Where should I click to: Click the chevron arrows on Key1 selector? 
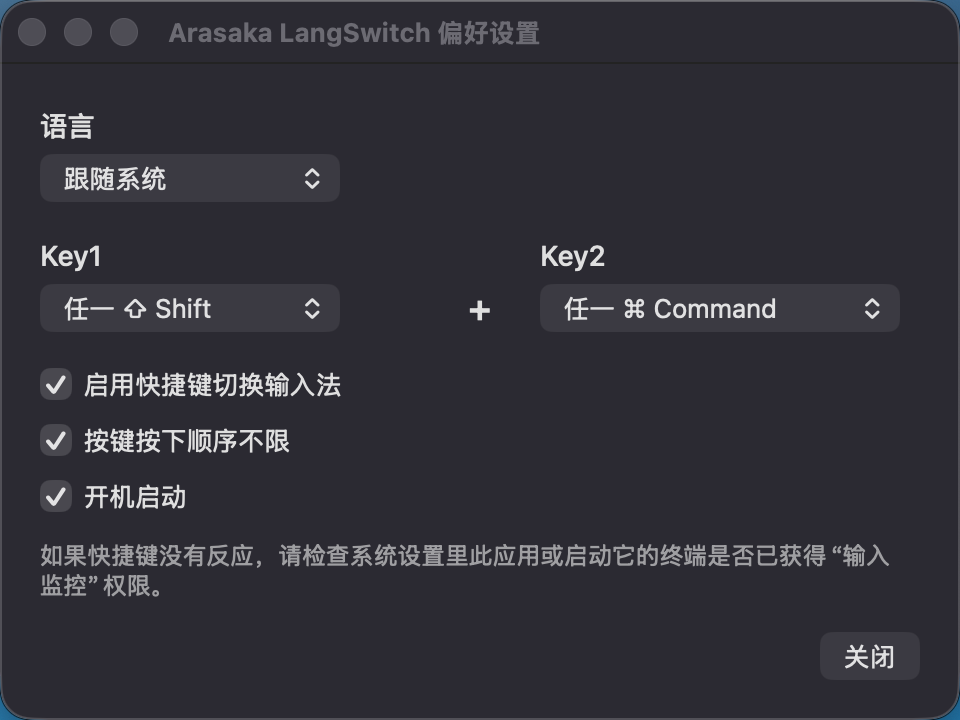pos(312,308)
